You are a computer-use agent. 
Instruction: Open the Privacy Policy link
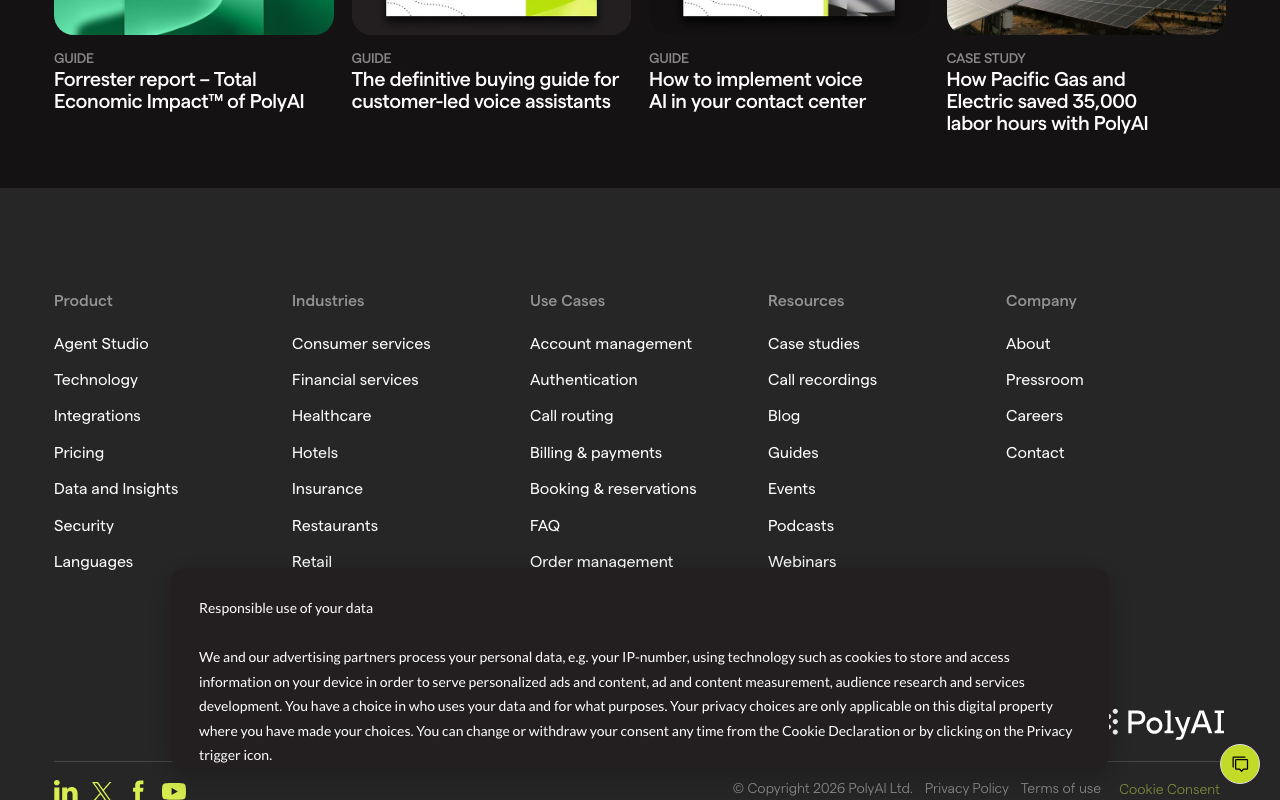[966, 789]
